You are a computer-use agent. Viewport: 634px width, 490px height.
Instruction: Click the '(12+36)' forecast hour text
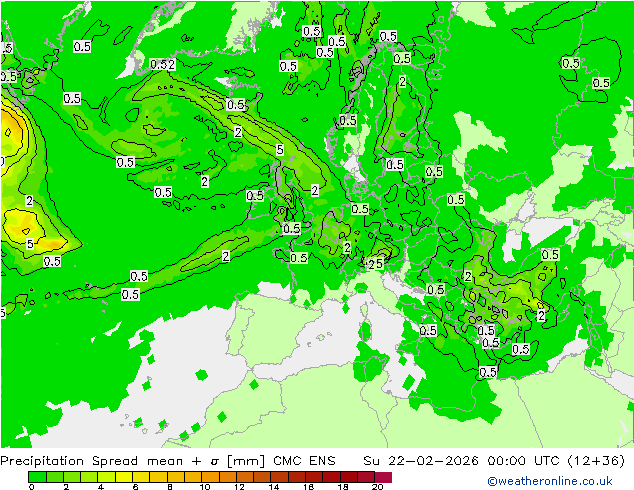[596, 461]
